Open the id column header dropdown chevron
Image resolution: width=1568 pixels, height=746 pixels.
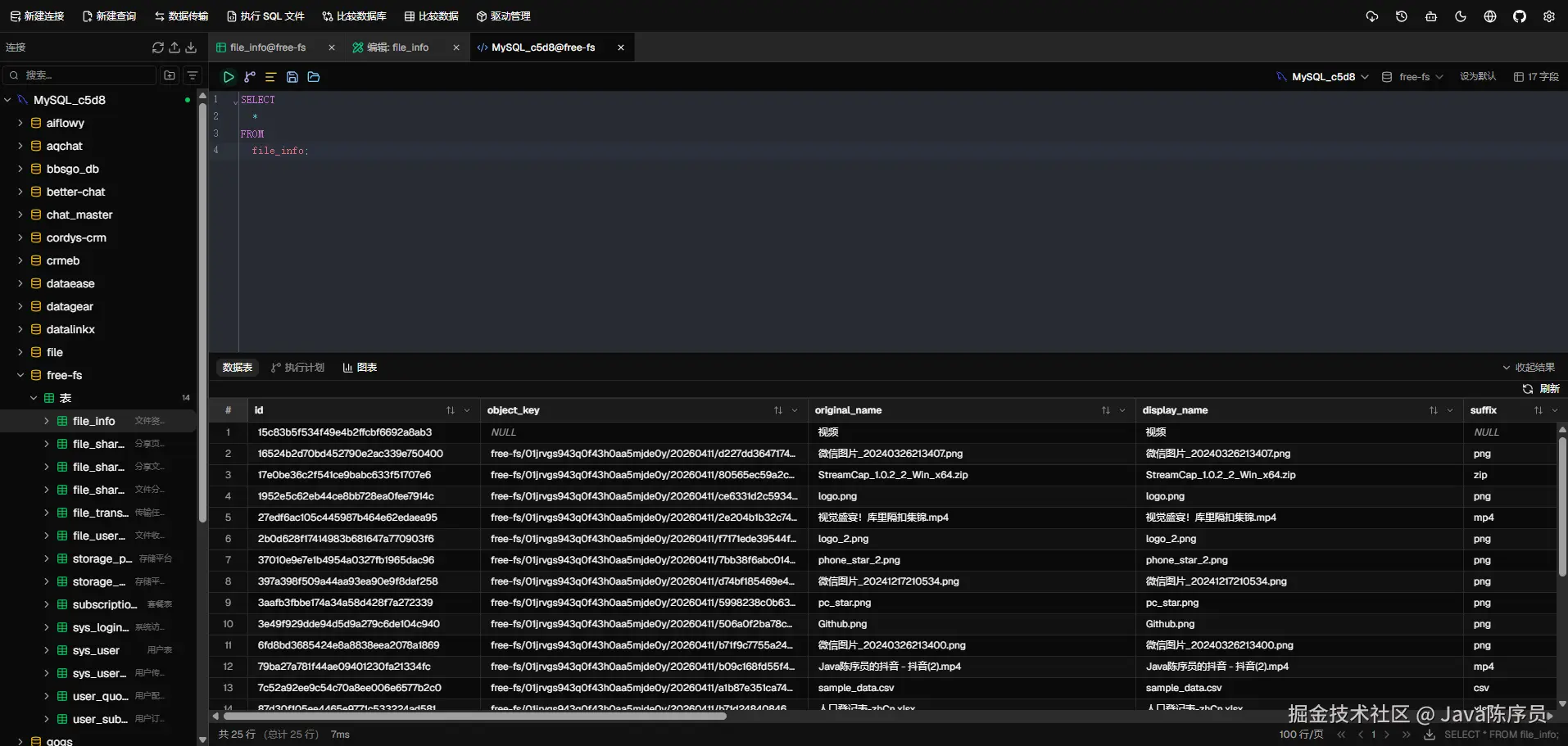coord(467,410)
